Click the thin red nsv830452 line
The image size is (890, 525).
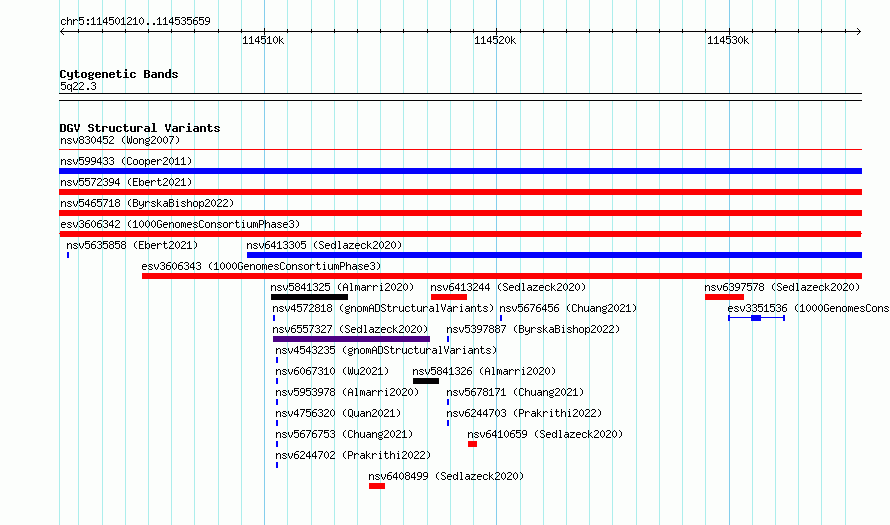(x=460, y=150)
